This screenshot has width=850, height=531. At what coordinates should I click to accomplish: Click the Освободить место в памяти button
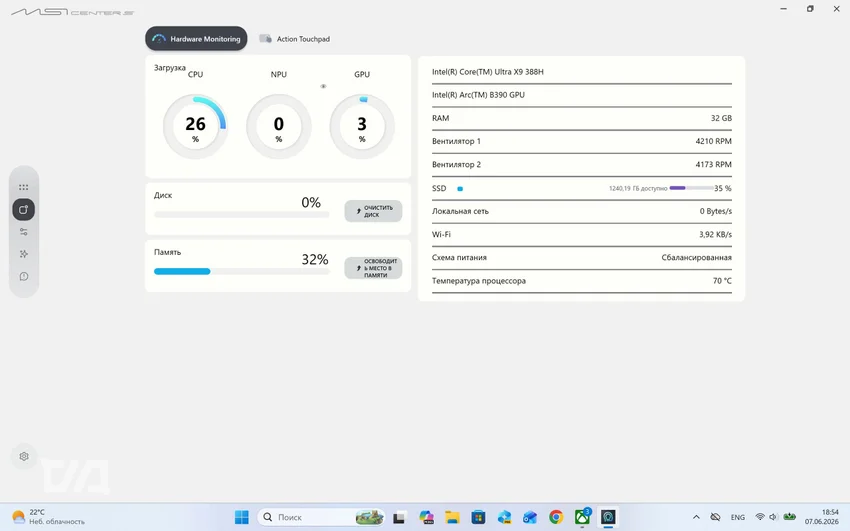tap(373, 268)
